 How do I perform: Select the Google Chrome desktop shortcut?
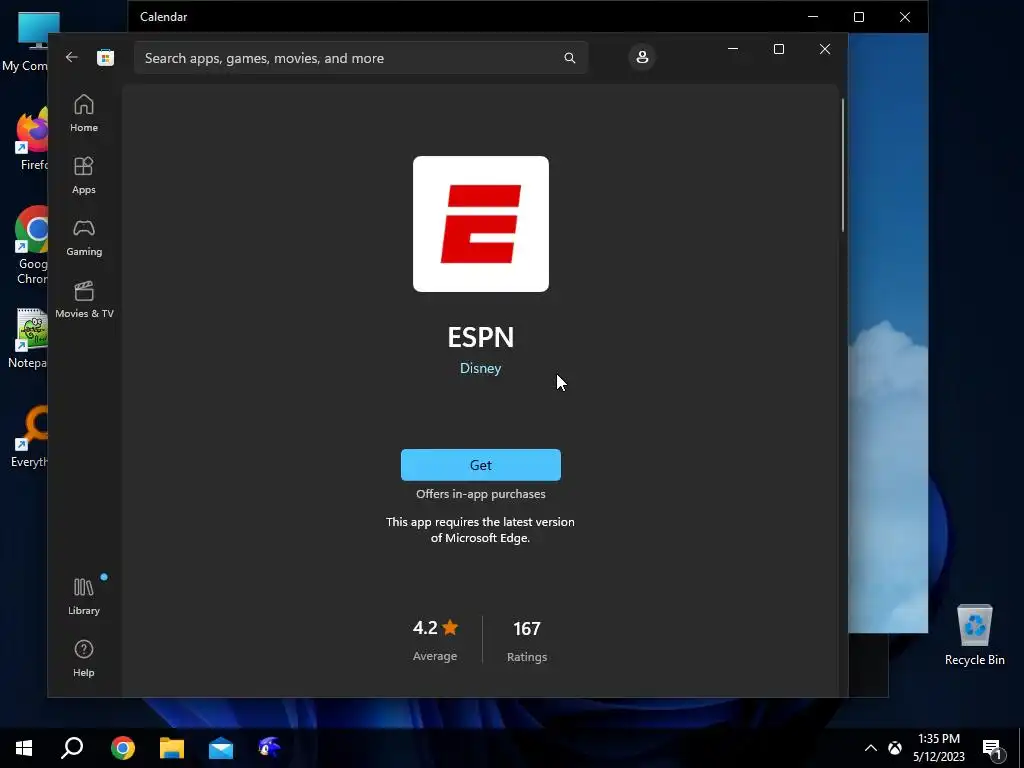coord(31,246)
